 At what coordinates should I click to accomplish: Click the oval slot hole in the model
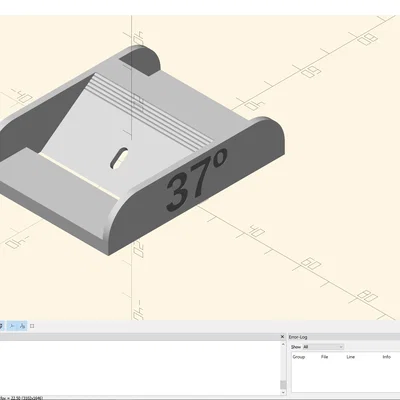tap(119, 157)
